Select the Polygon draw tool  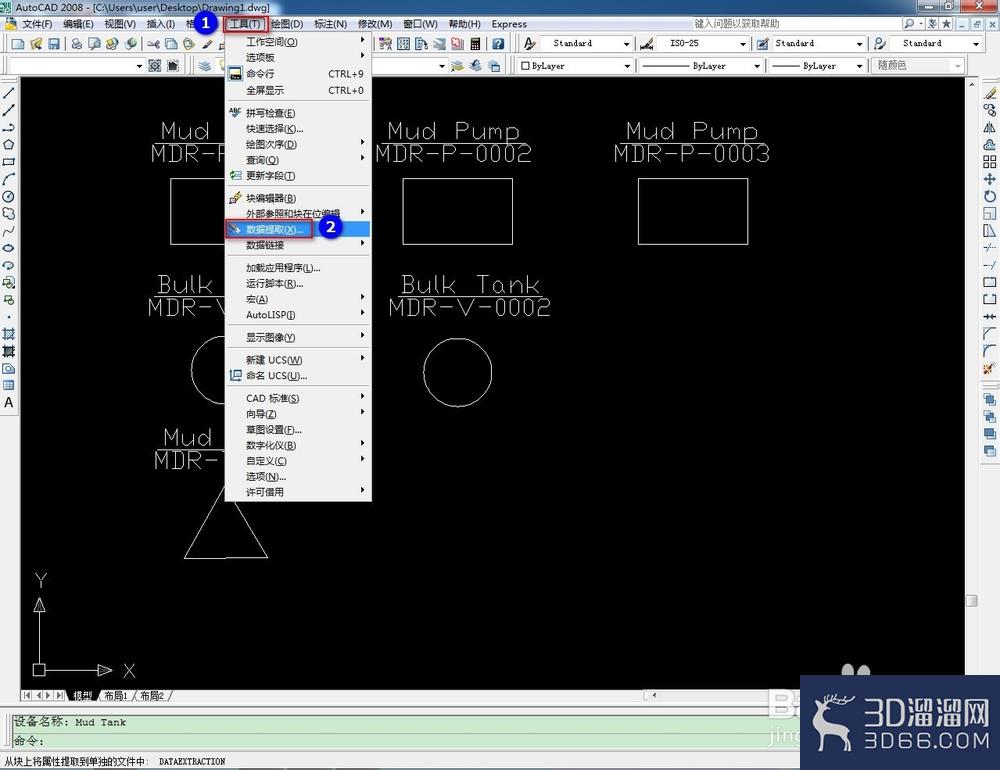click(9, 145)
